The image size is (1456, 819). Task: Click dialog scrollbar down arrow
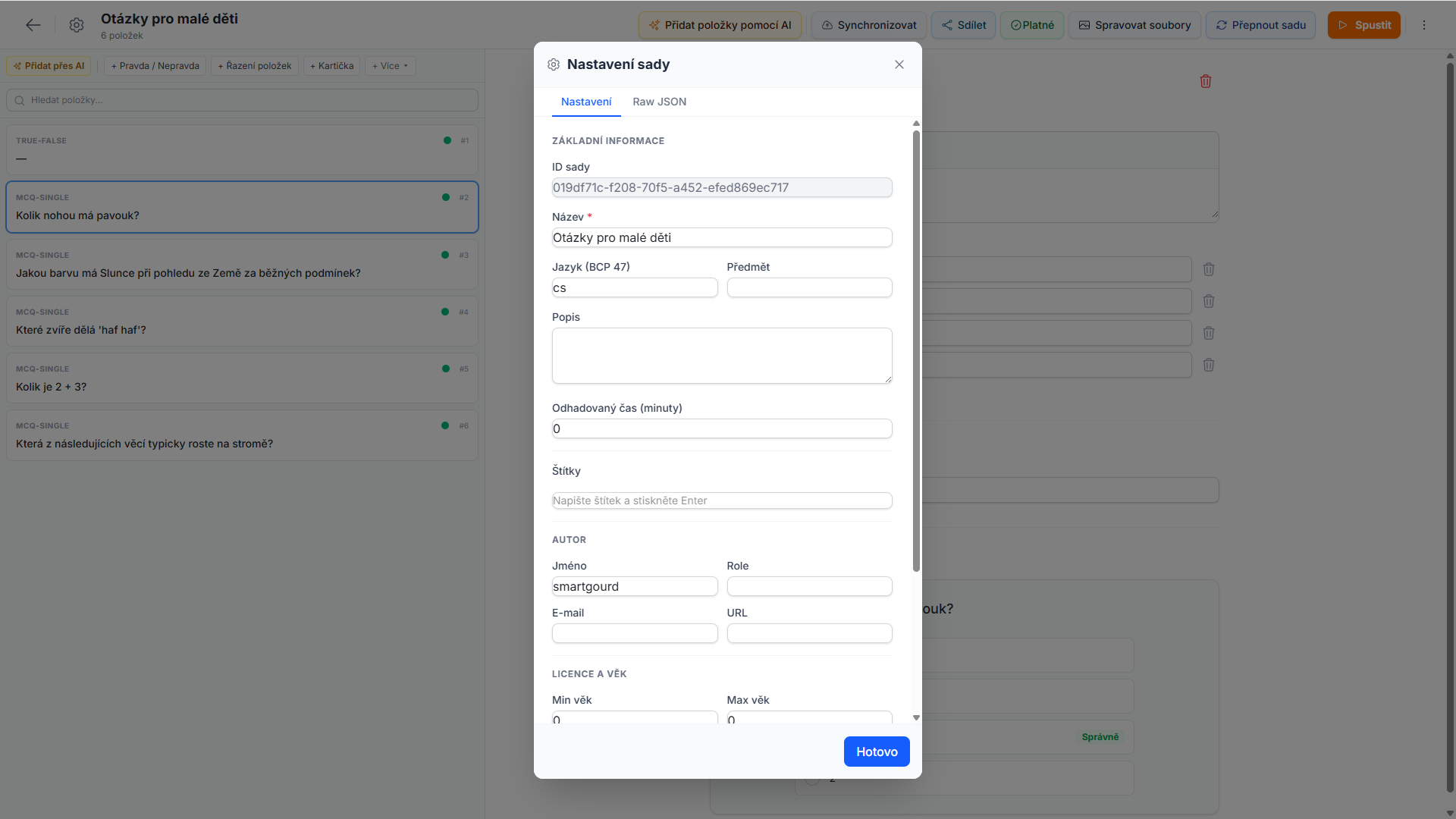[x=916, y=717]
